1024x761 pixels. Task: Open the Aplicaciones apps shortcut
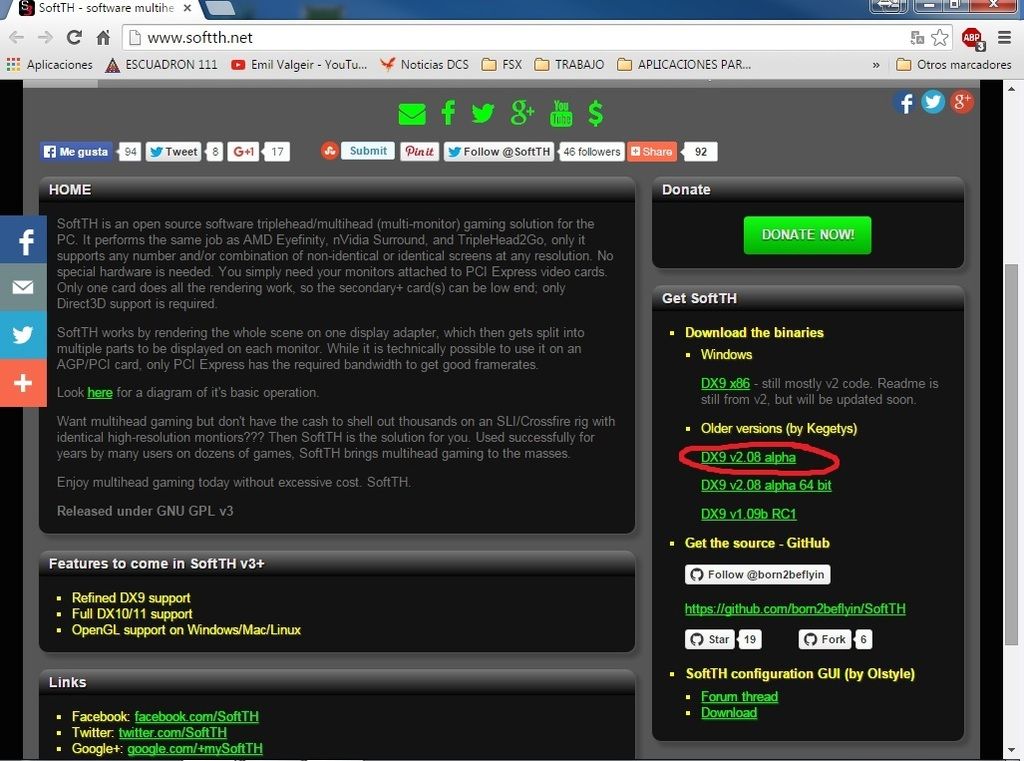point(50,65)
